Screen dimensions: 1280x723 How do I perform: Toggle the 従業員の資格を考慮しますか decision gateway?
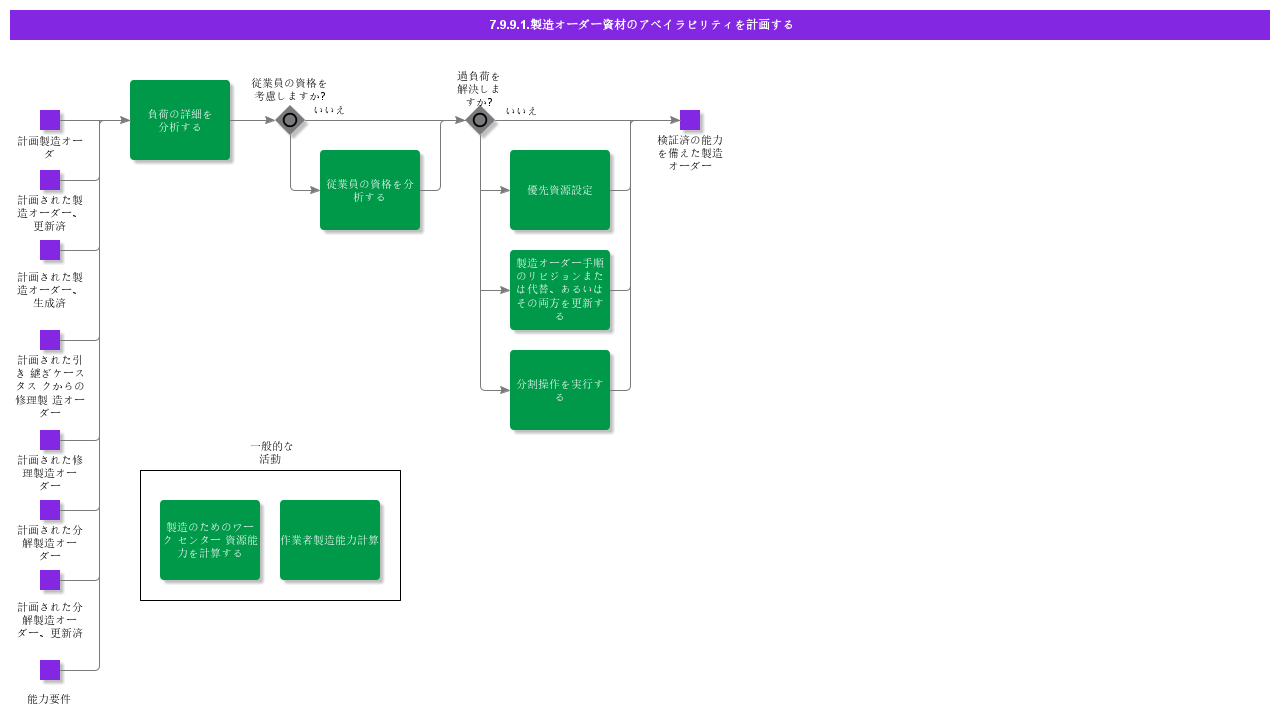pos(290,120)
